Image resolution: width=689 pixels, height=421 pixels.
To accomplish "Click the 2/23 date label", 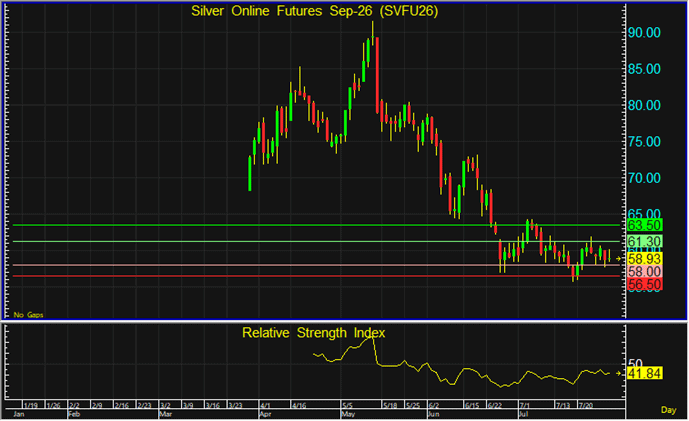I will point(145,405).
